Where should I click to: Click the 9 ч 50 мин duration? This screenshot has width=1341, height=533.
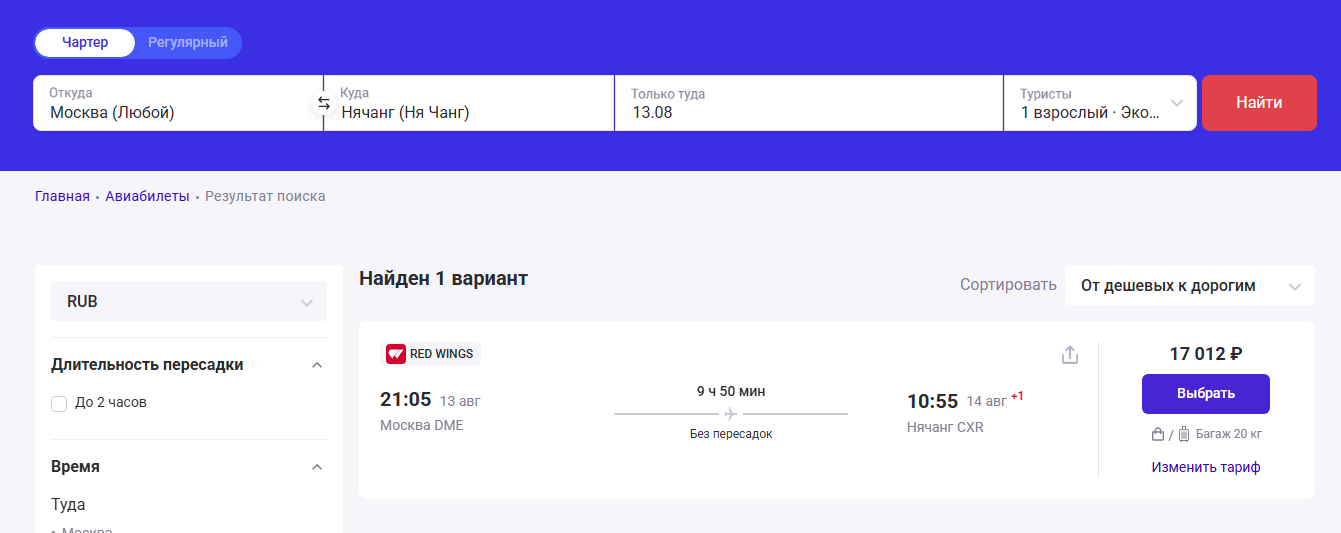731,391
